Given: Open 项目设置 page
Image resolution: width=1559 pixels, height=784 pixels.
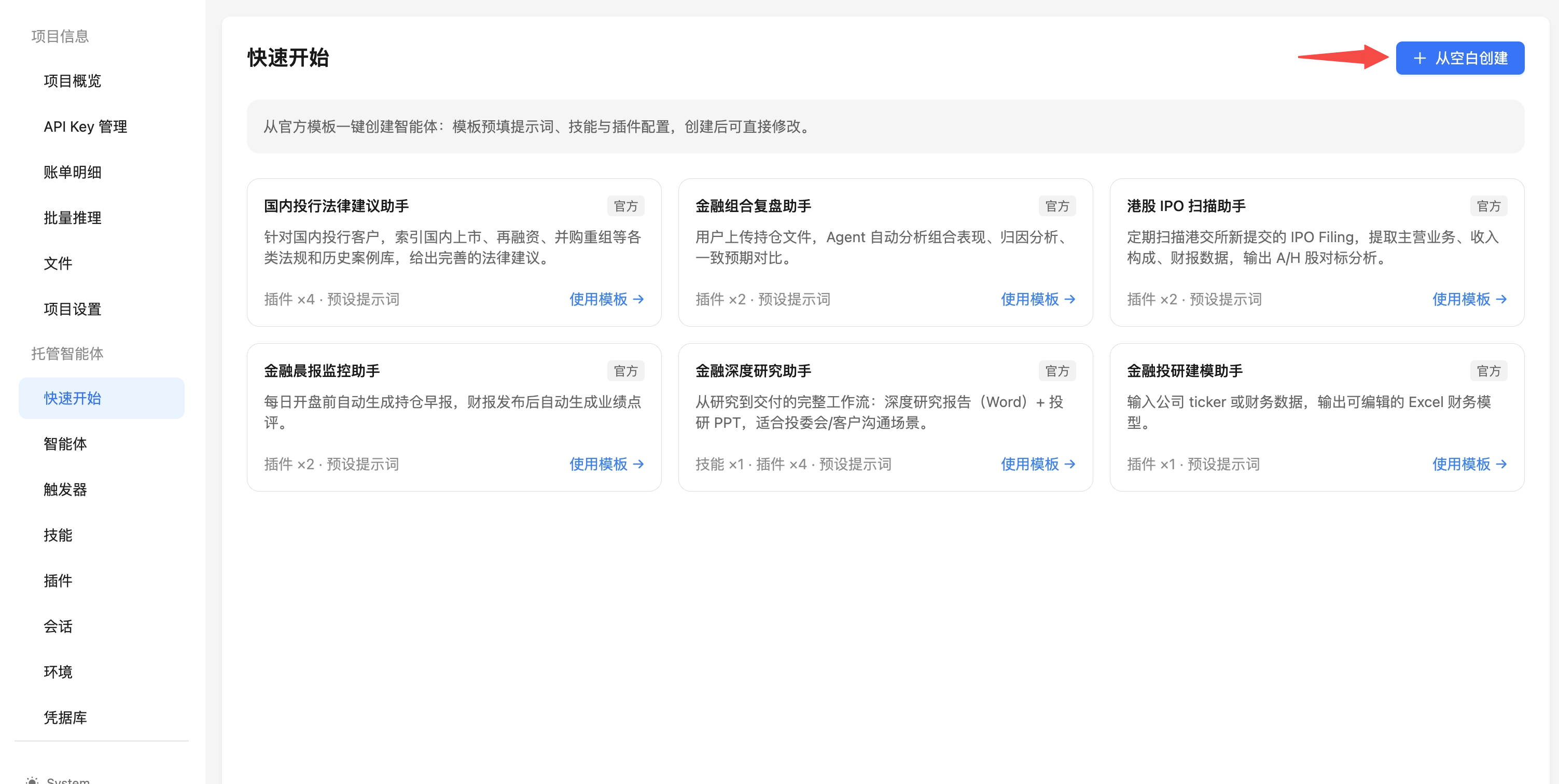Looking at the screenshot, I should (x=72, y=309).
